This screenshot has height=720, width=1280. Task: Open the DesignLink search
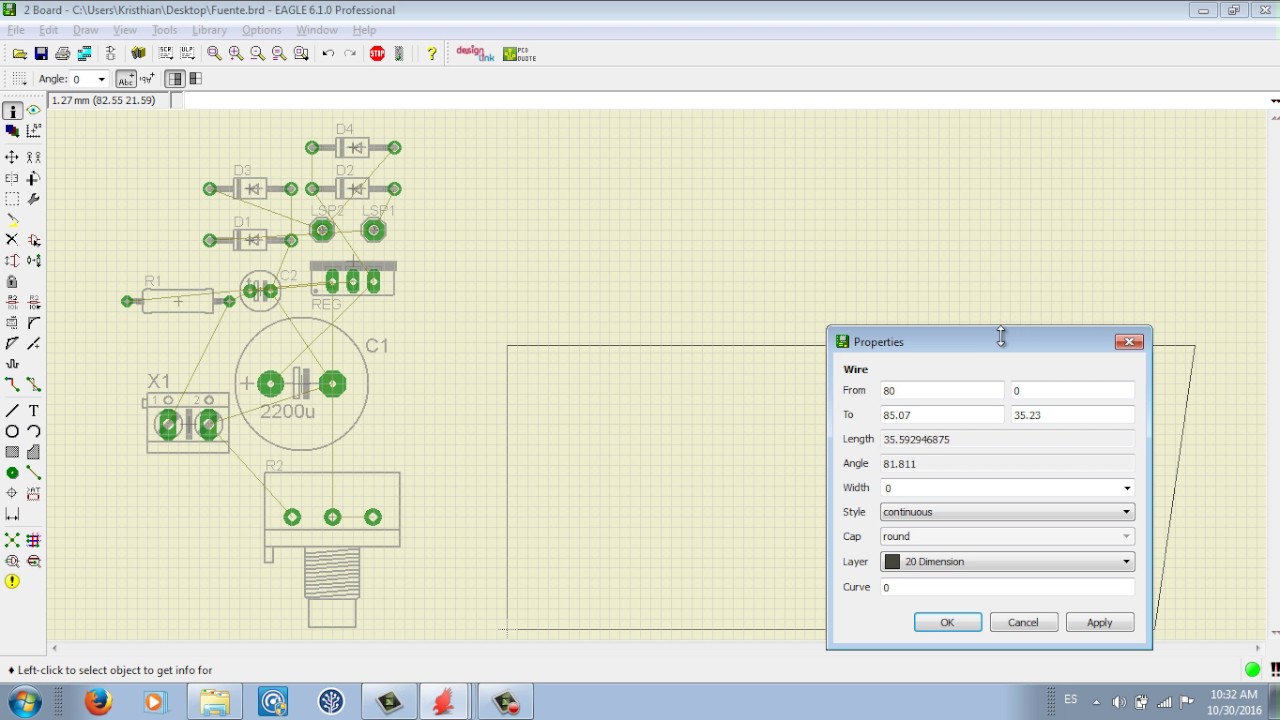pos(475,53)
